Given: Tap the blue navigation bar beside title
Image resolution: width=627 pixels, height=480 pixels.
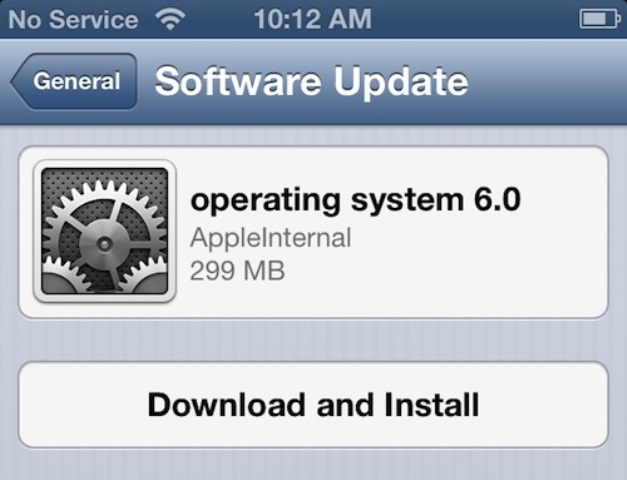Looking at the screenshot, I should [x=544, y=82].
